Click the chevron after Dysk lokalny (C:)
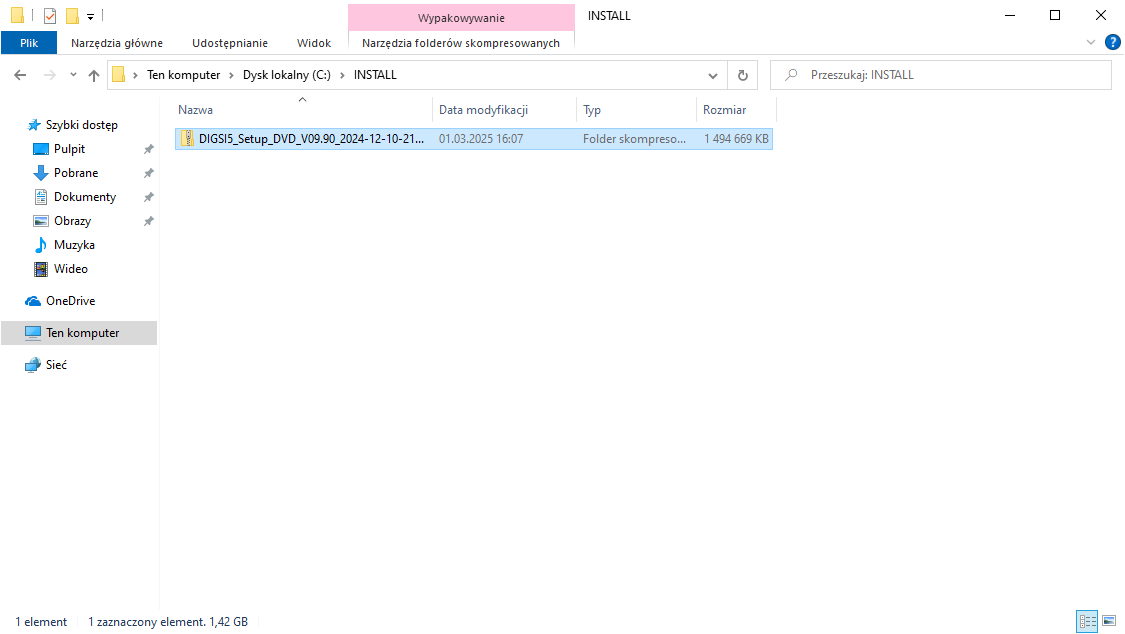 (342, 75)
